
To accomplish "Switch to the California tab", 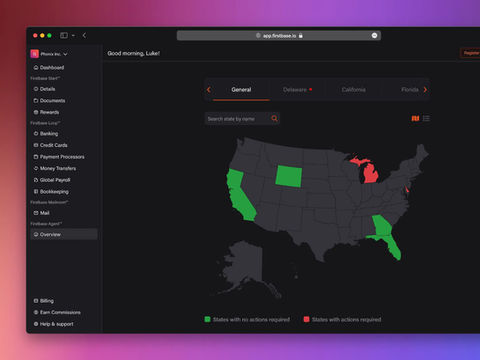I will tap(354, 89).
